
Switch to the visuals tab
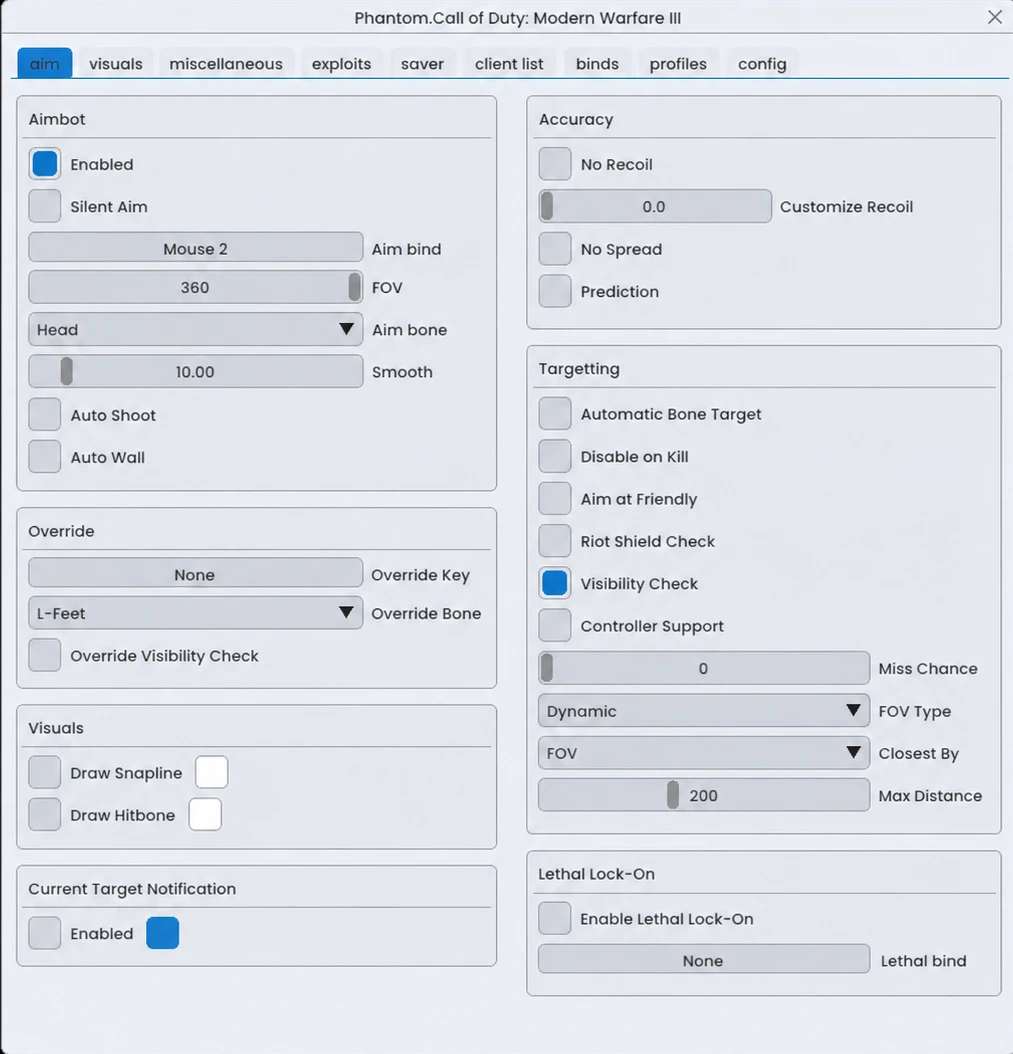coord(116,64)
